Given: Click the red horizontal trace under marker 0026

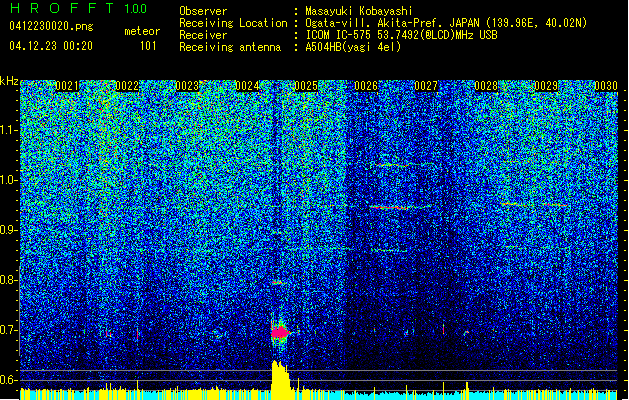Looking at the screenshot, I should 389,207.
